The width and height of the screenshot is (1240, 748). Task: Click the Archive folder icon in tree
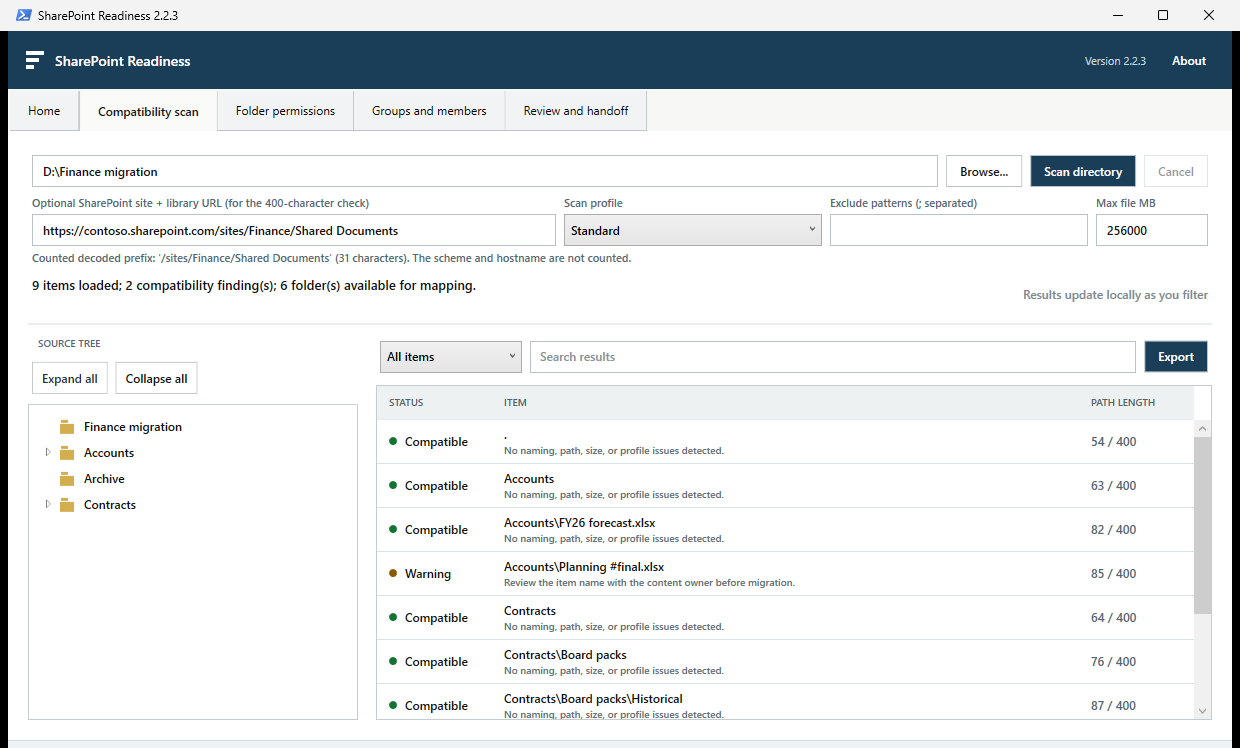pyautogui.click(x=67, y=479)
